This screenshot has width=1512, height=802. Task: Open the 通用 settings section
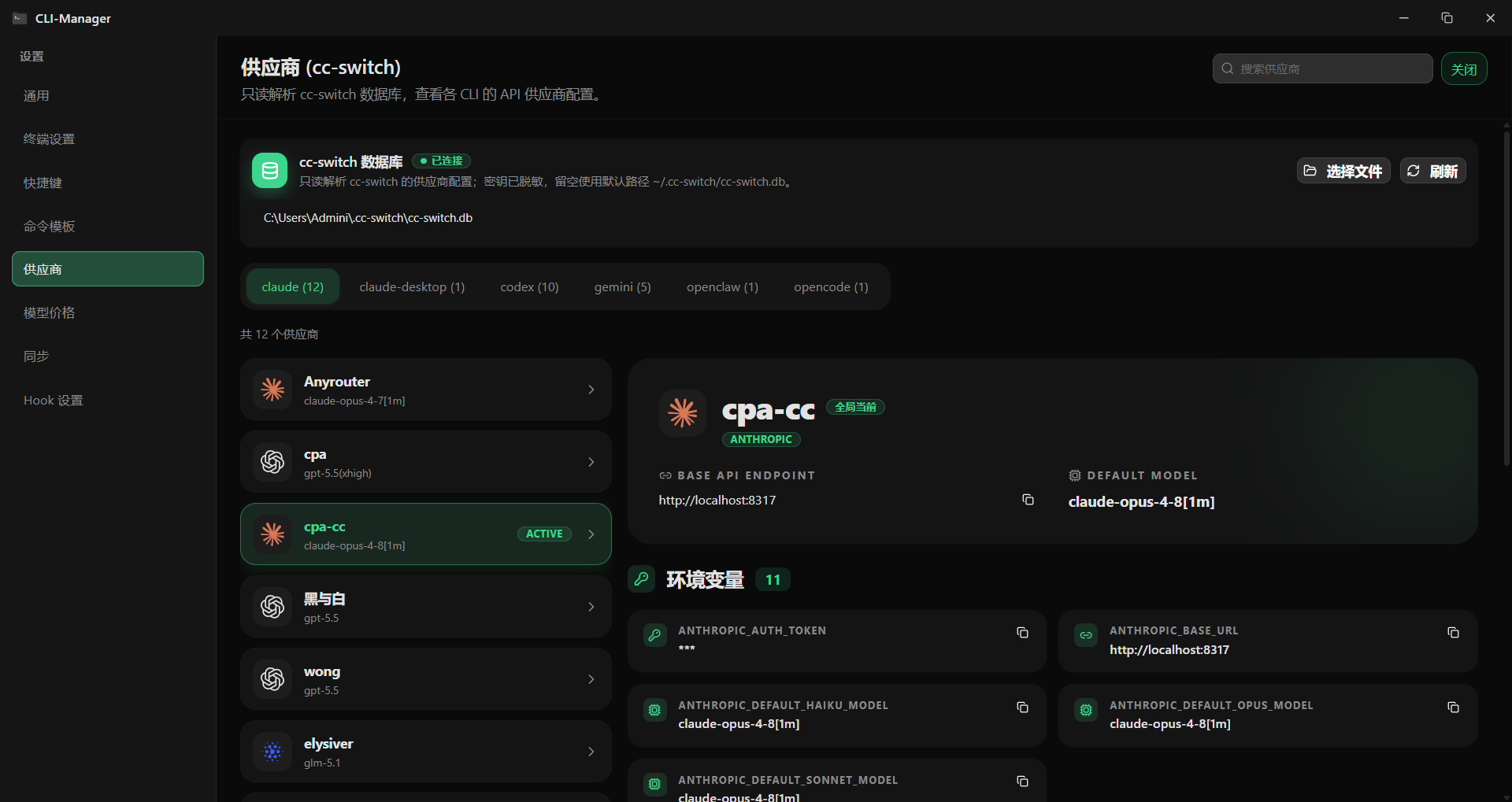click(108, 96)
